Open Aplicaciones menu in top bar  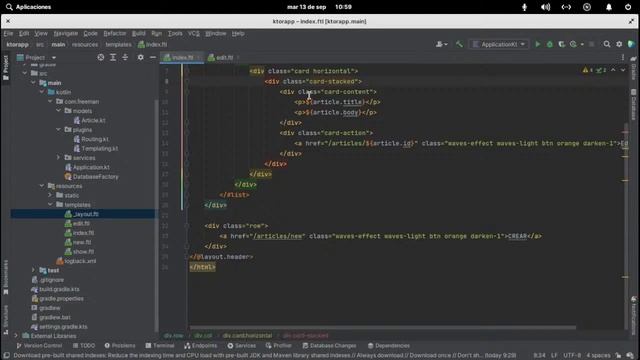(28, 7)
